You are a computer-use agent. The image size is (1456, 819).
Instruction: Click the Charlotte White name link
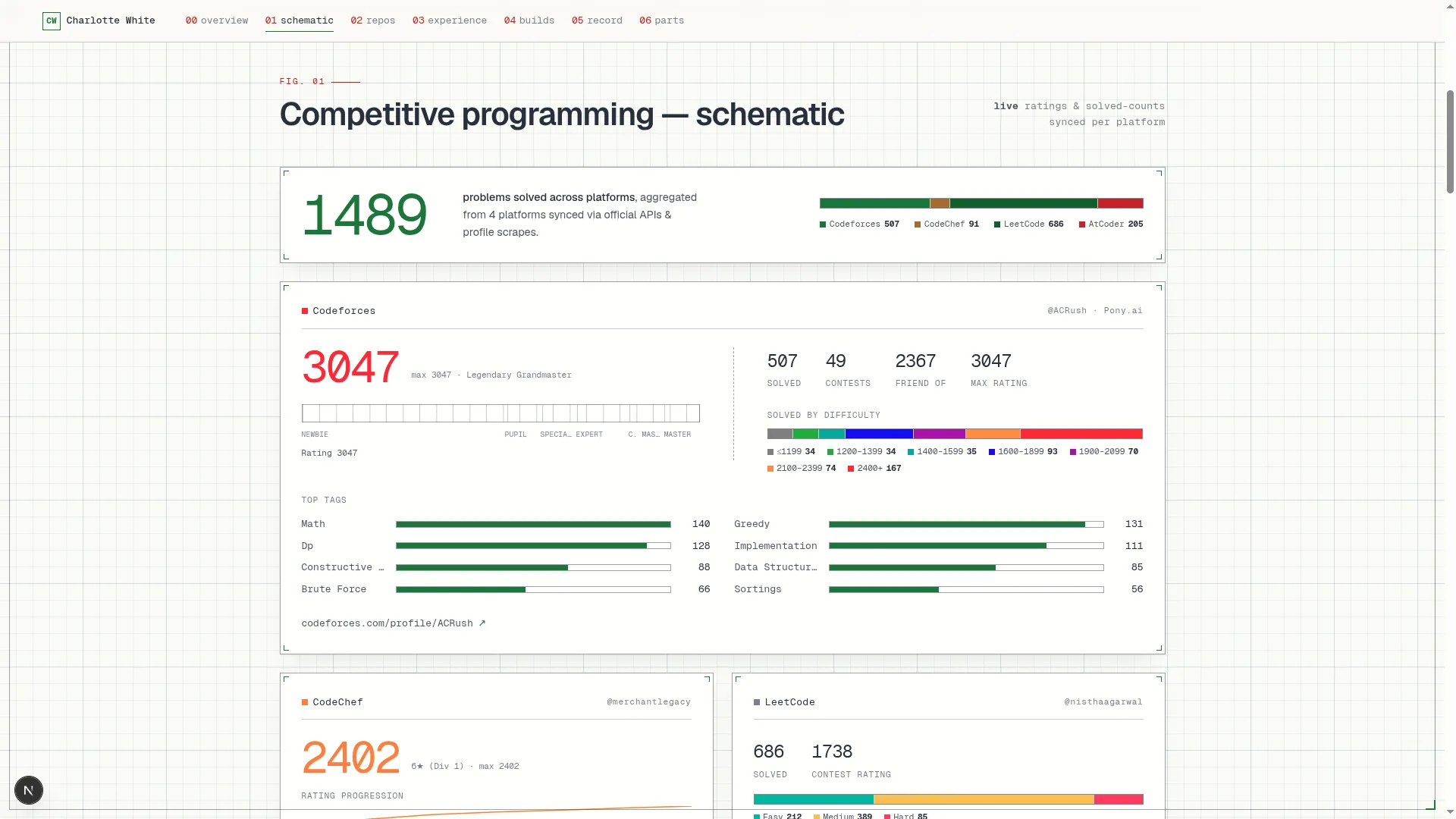click(x=111, y=20)
